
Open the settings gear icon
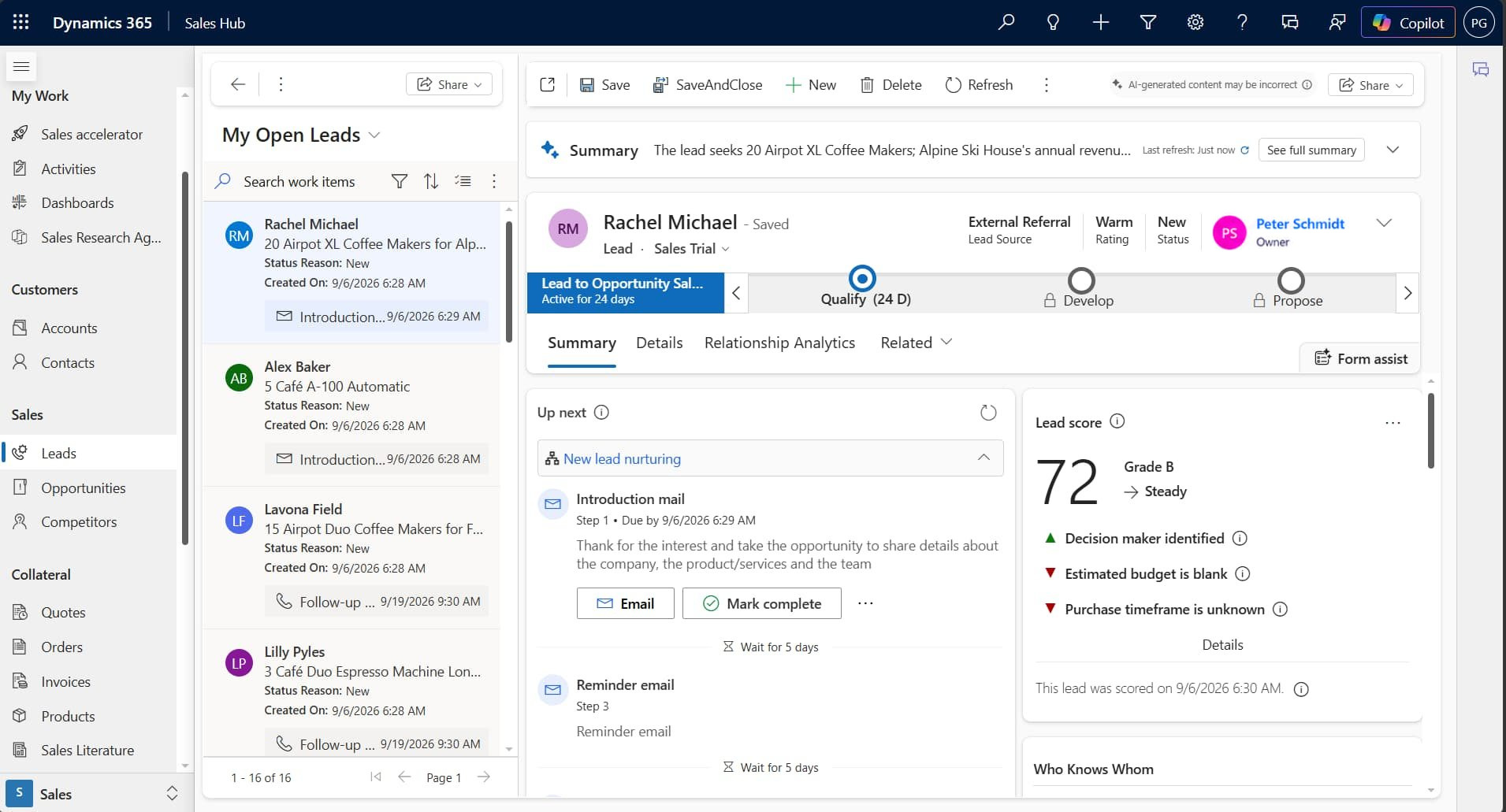click(1196, 22)
